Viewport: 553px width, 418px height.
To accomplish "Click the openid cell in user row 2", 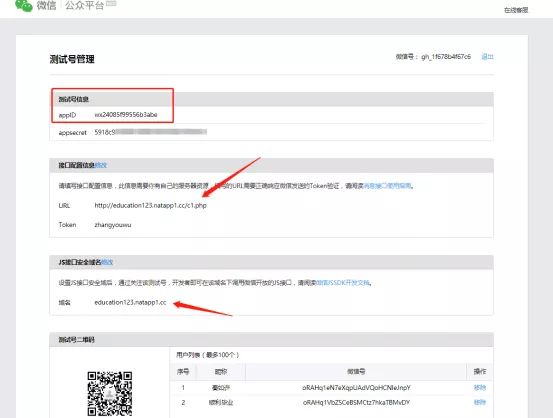I will (356, 402).
